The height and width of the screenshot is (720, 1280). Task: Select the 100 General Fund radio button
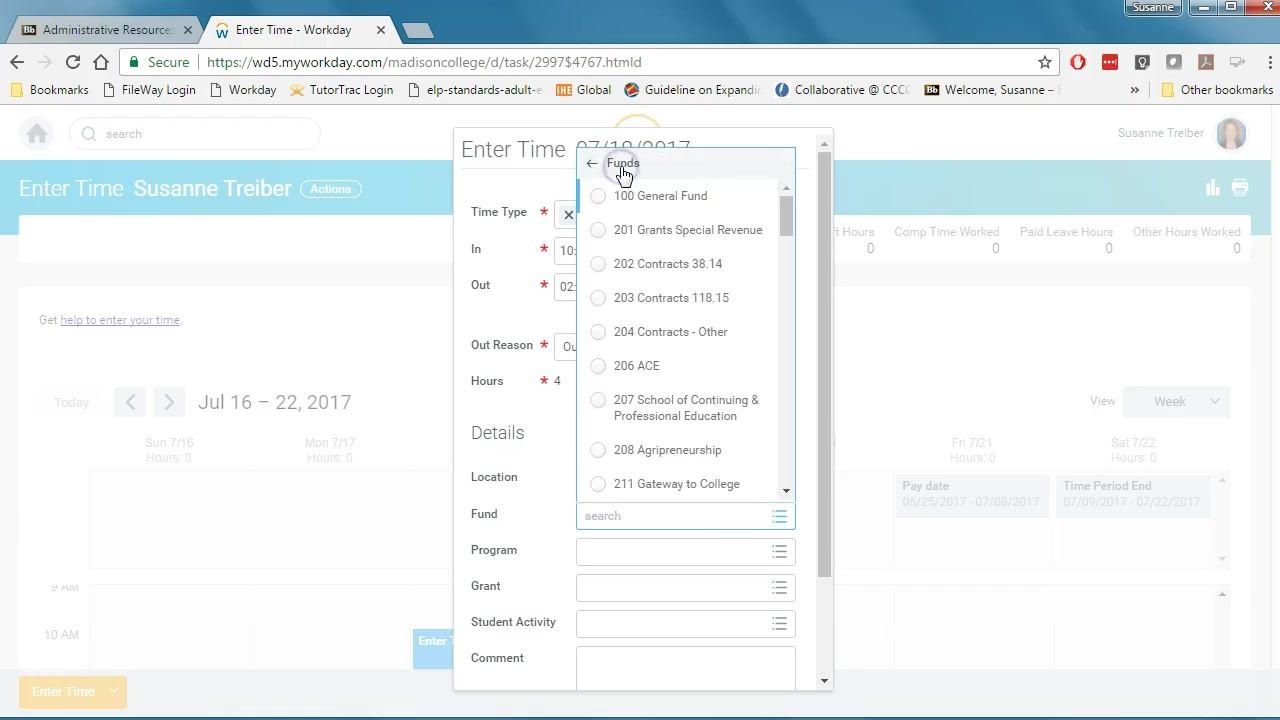point(598,196)
